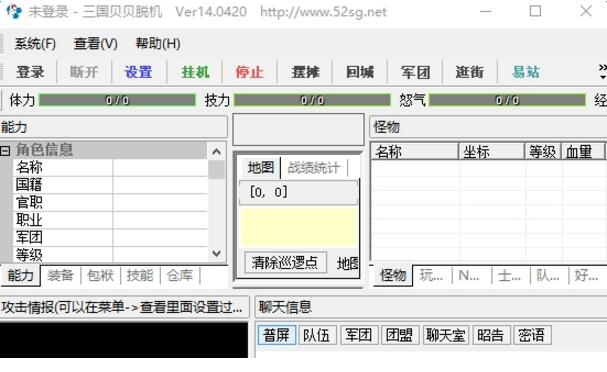Click the 断开 toolbar button
607x372 pixels.
tap(84, 72)
